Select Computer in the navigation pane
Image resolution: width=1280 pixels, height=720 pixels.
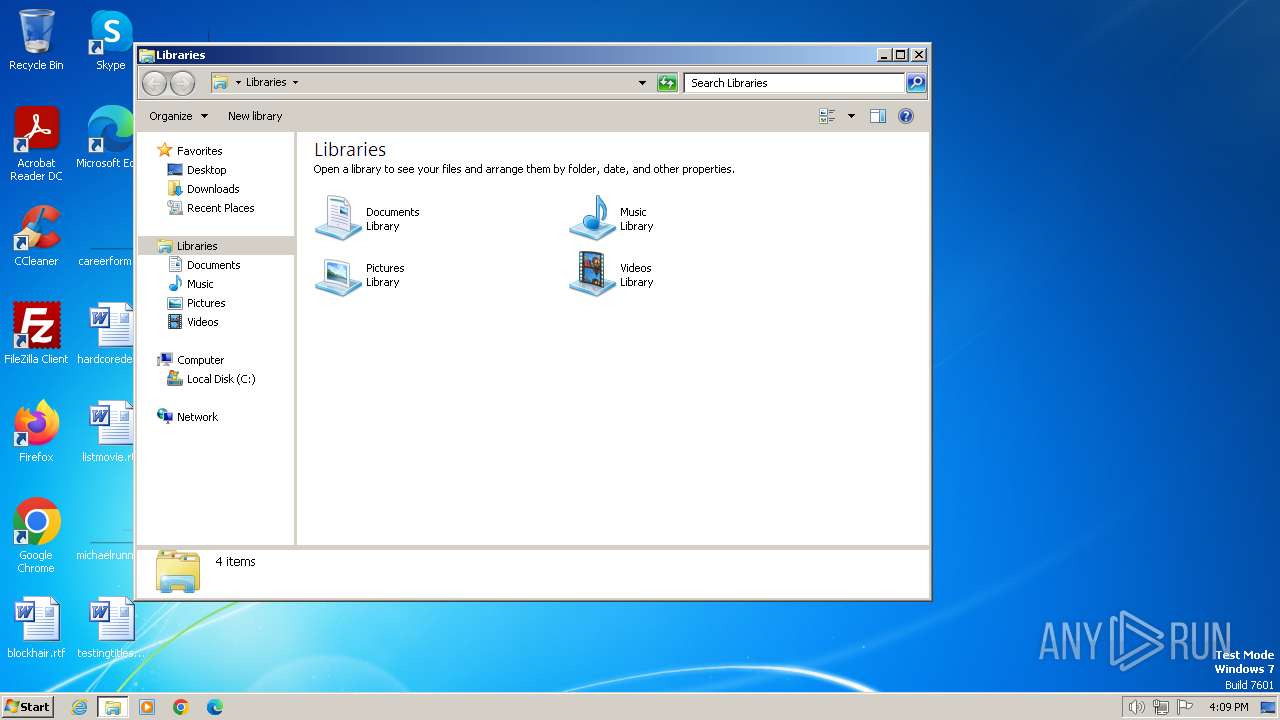[x=190, y=360]
